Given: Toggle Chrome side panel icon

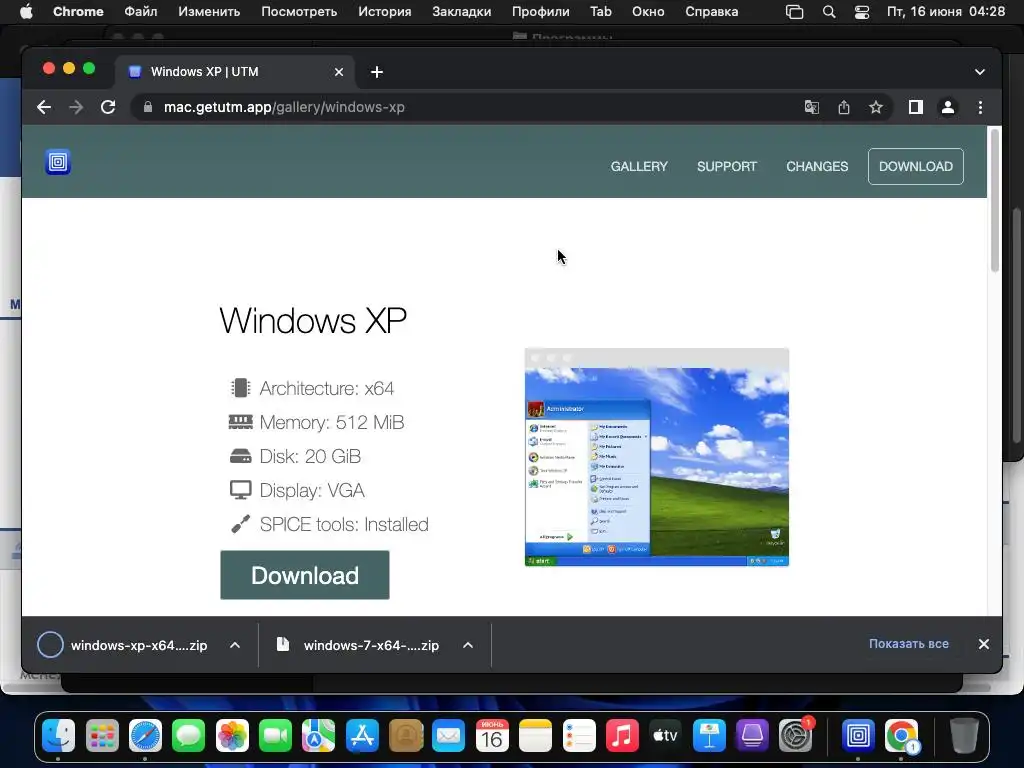Looking at the screenshot, I should (x=916, y=107).
